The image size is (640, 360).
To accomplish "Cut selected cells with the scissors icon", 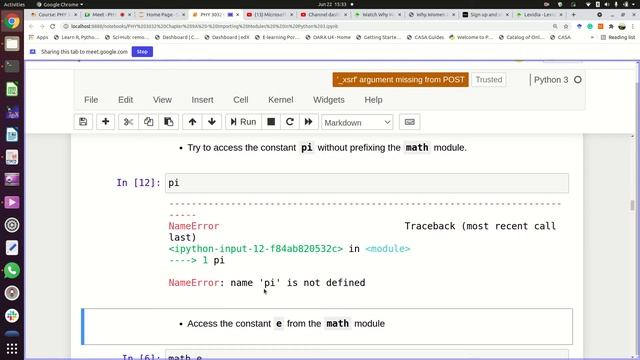I will [128, 122].
